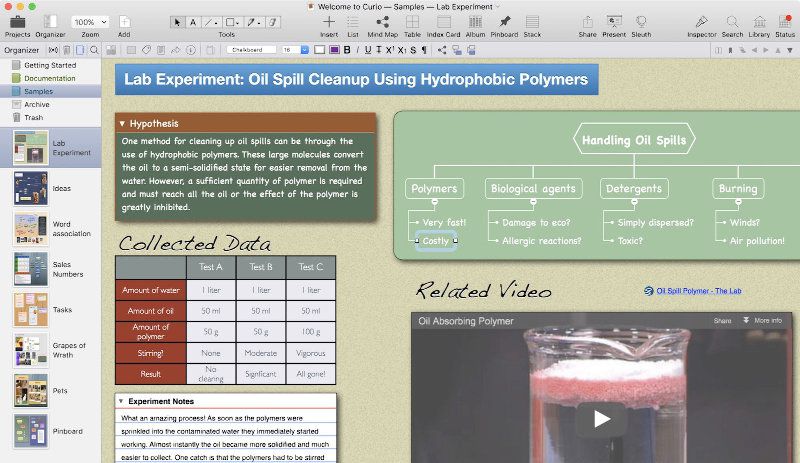The height and width of the screenshot is (463, 800).
Task: Toggle bold text formatting
Action: 347,49
